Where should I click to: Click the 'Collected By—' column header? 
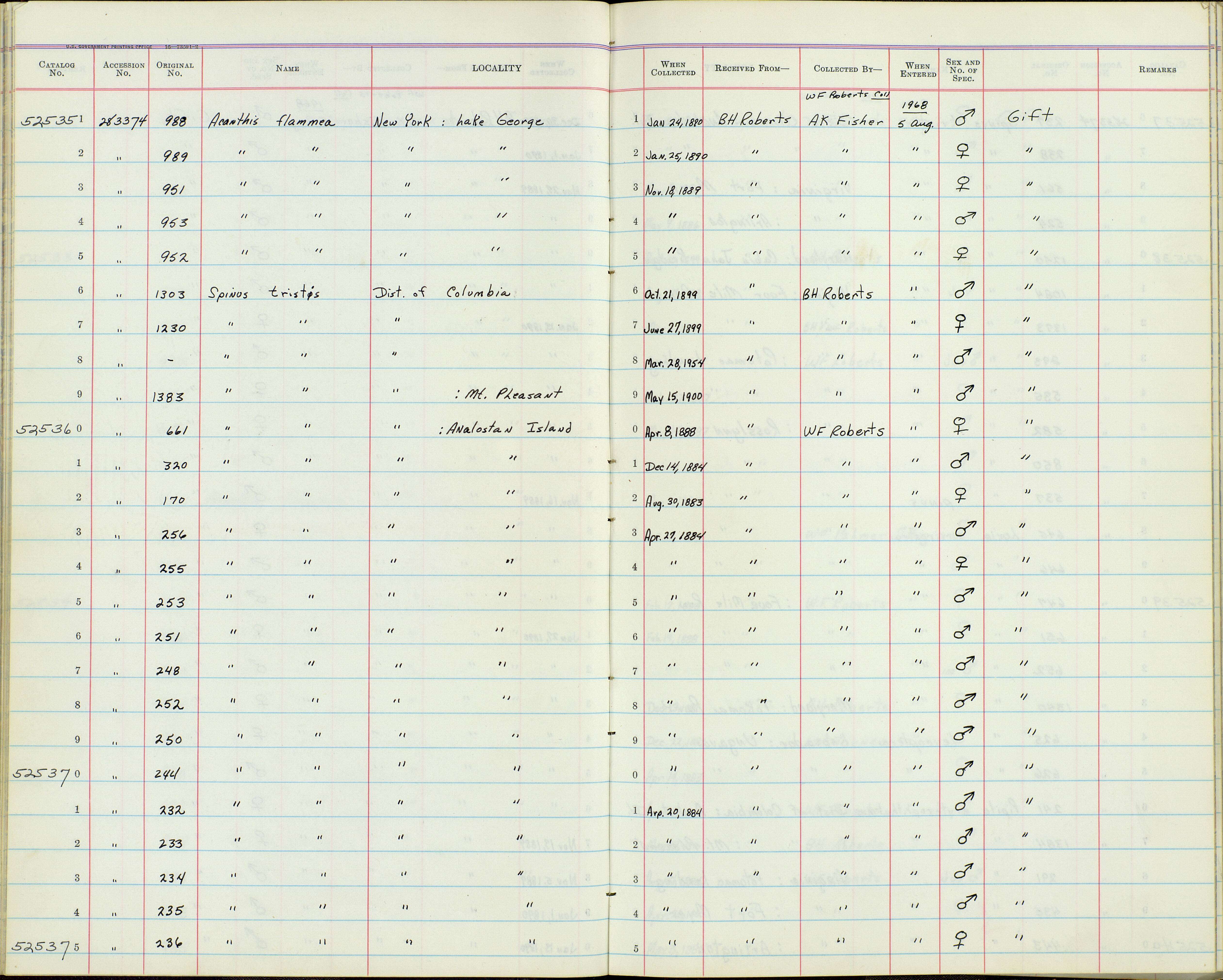[848, 69]
